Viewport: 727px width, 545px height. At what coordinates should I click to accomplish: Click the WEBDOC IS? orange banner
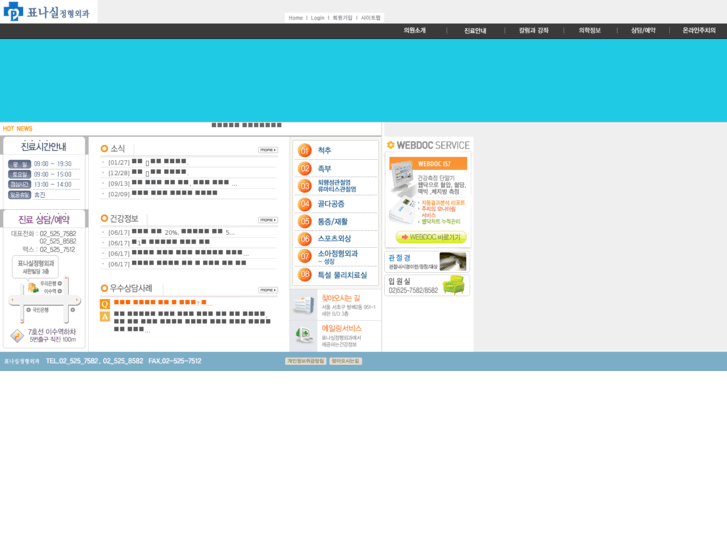click(x=428, y=163)
